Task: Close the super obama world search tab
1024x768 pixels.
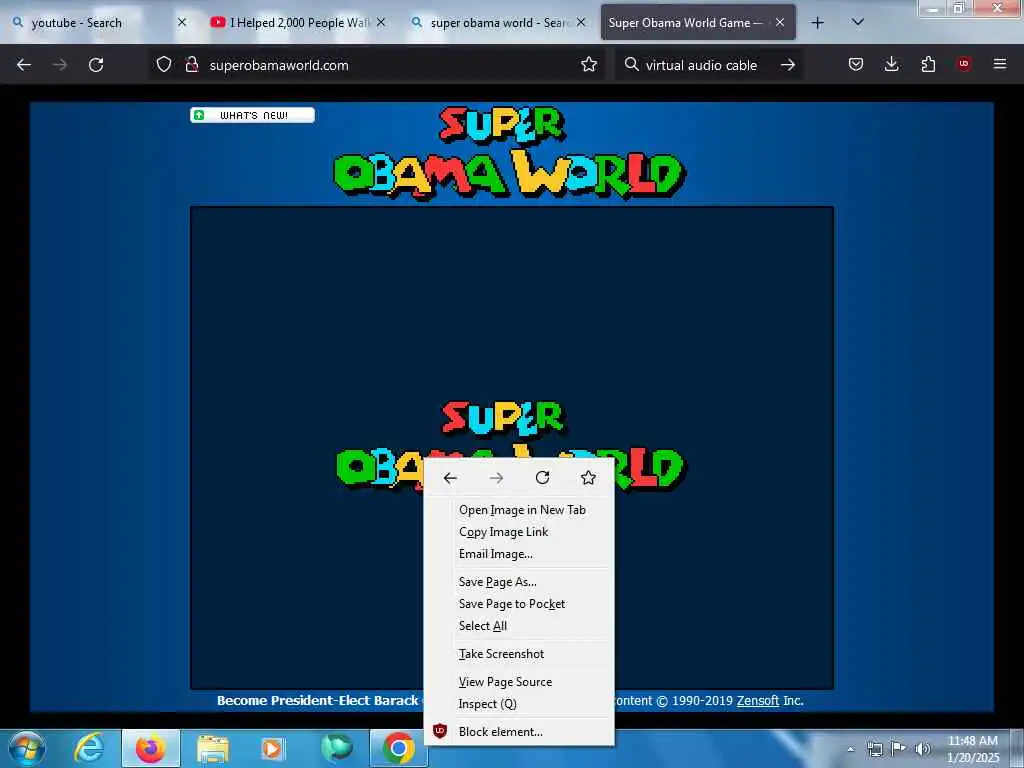Action: [581, 23]
